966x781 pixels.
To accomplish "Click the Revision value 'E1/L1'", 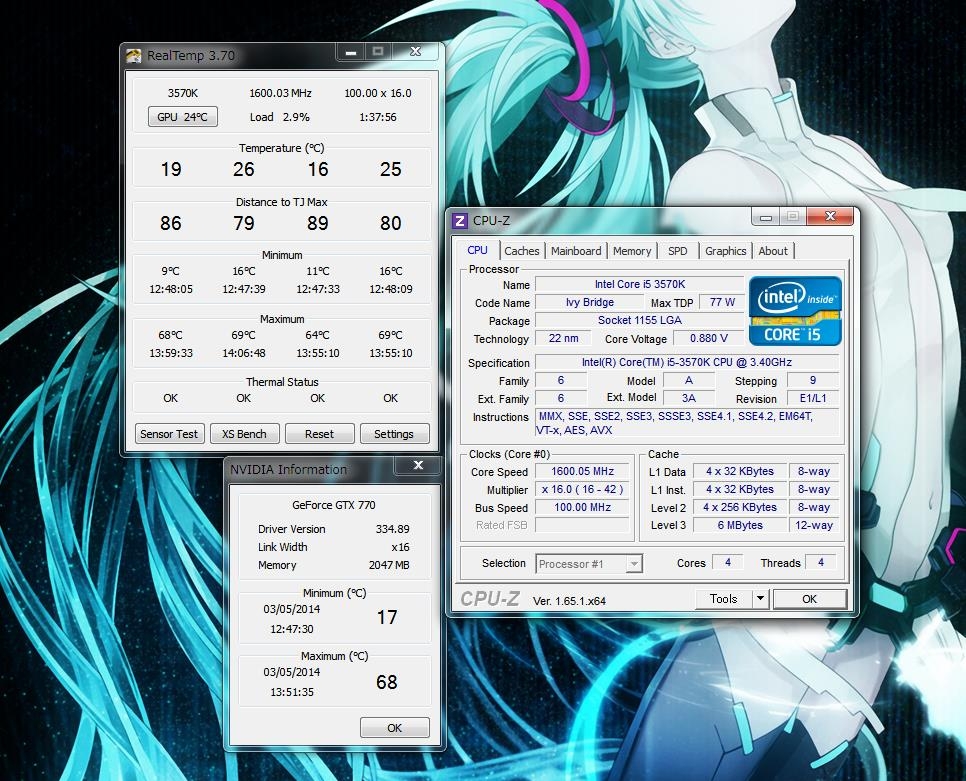I will point(813,398).
